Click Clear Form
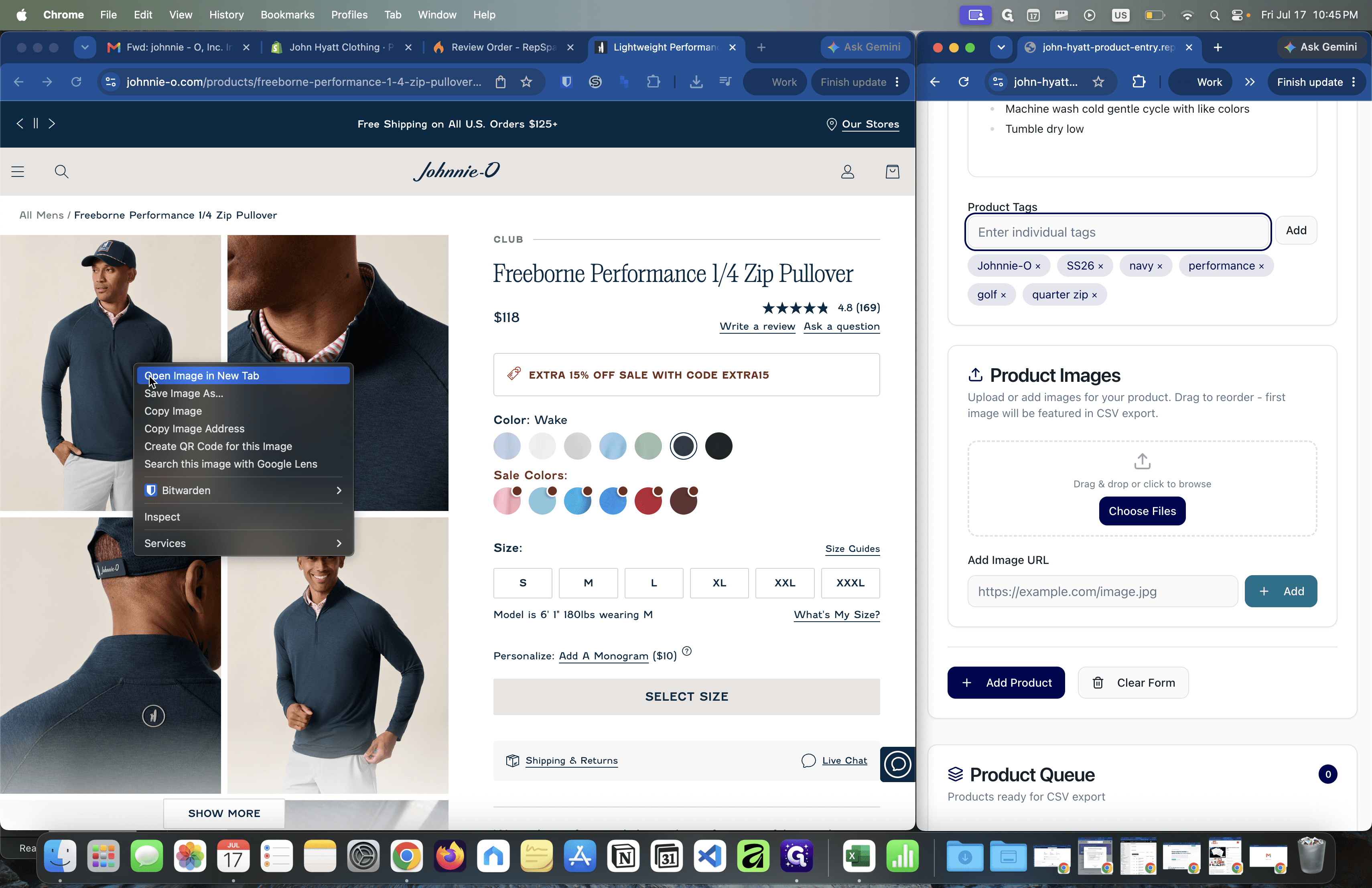 1133,682
